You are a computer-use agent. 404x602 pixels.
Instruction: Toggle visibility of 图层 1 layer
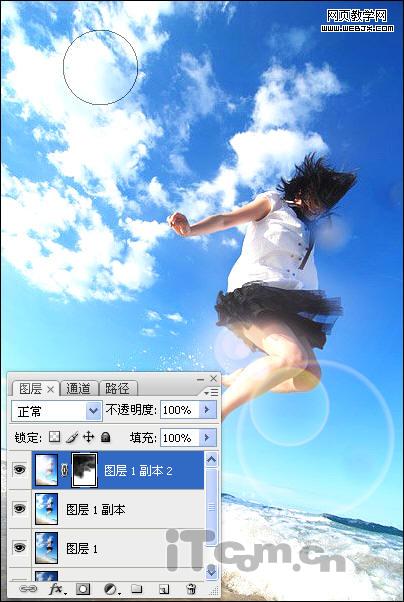20,547
